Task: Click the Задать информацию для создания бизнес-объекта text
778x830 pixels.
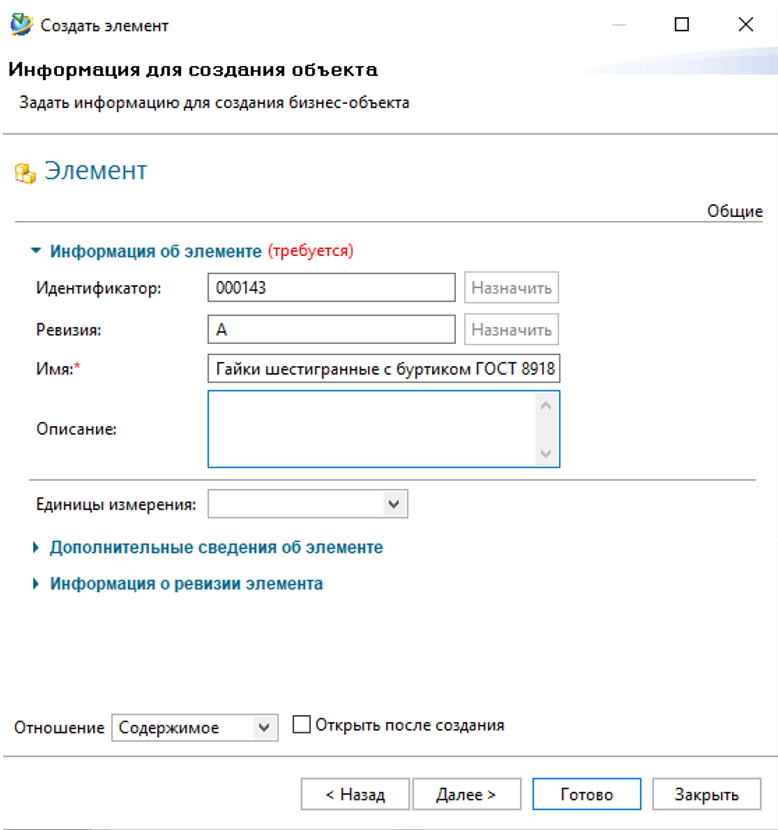Action: [x=214, y=102]
